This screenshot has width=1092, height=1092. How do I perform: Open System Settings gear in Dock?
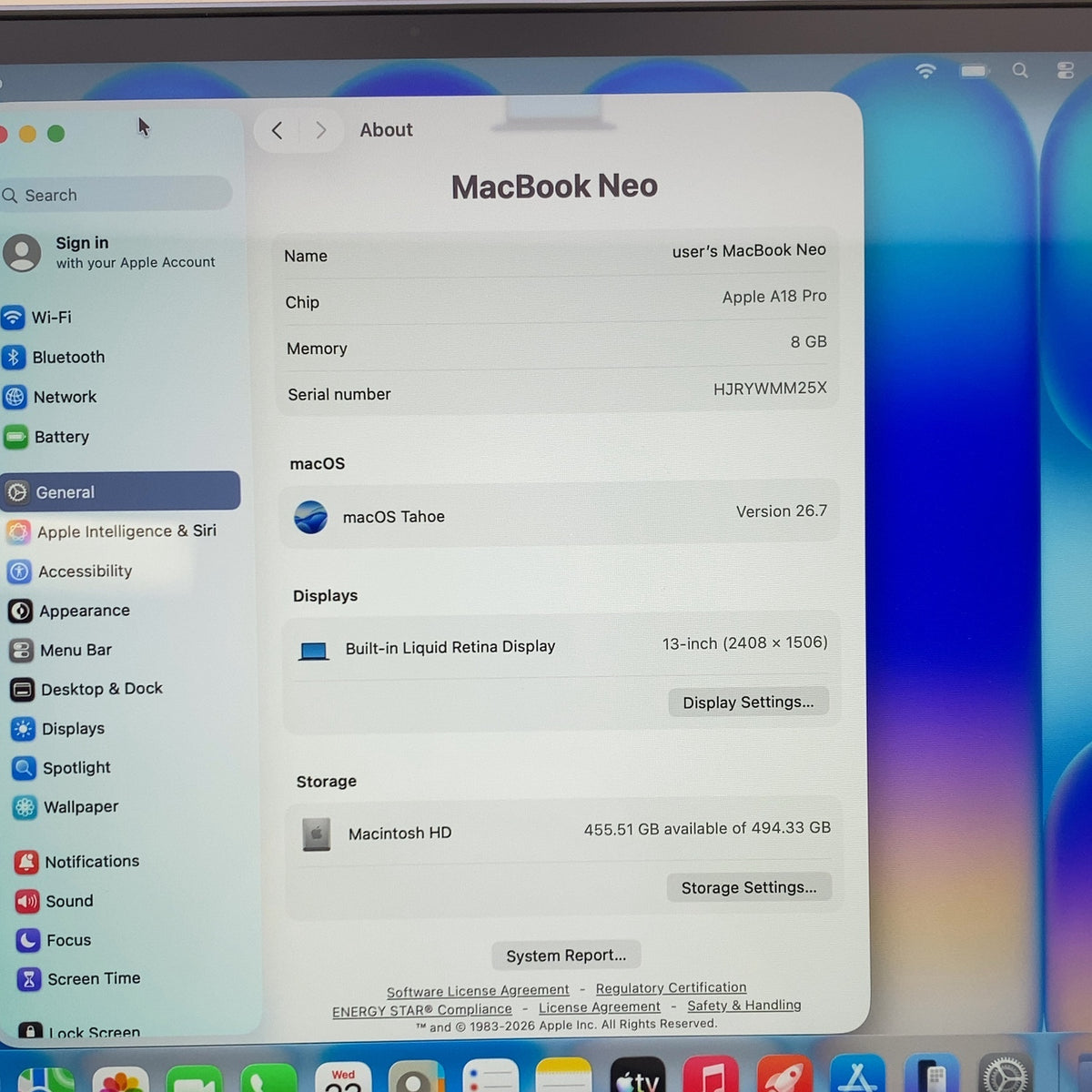coord(1006,1074)
